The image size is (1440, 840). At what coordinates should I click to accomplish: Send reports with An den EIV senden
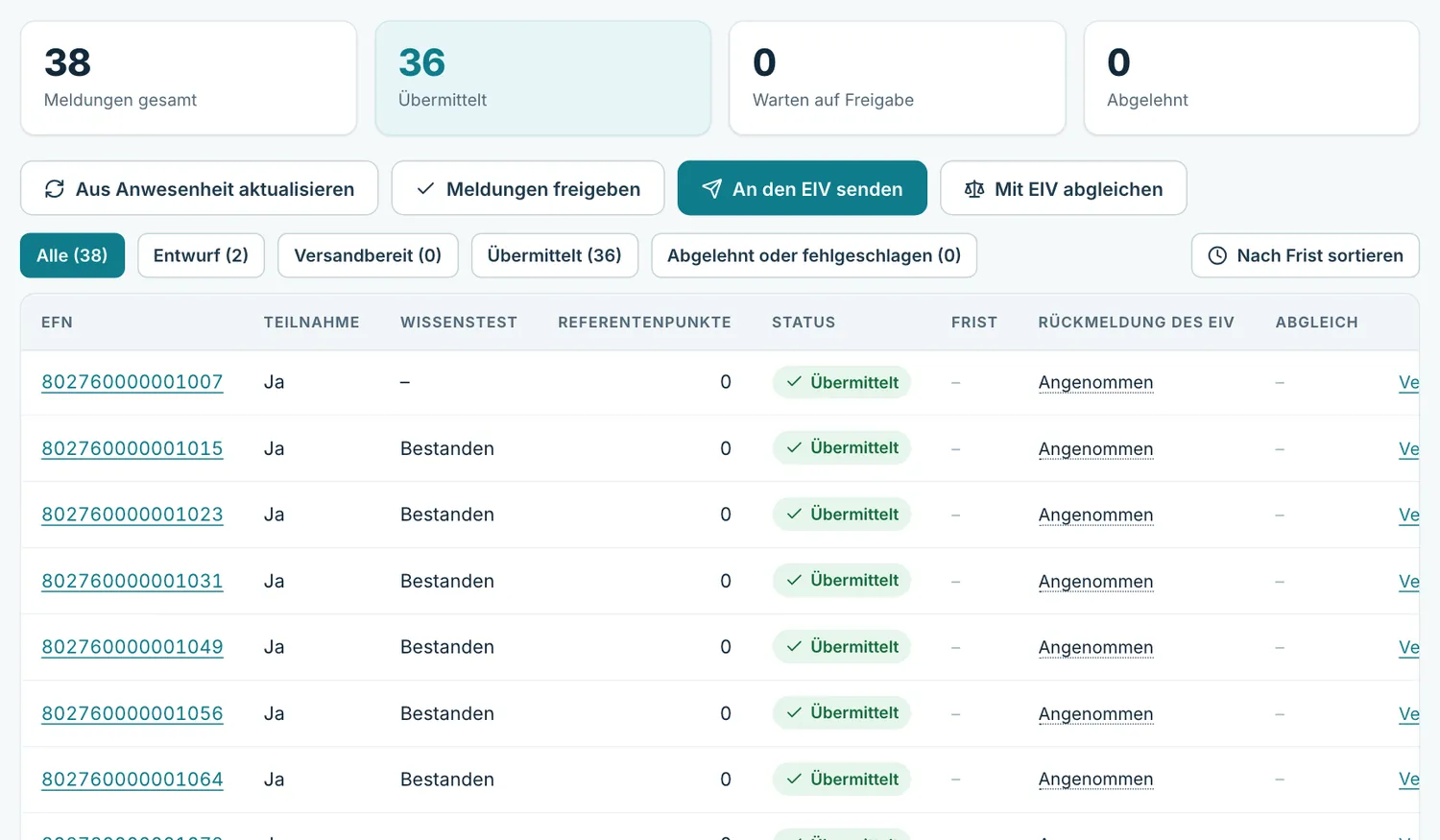(x=803, y=188)
